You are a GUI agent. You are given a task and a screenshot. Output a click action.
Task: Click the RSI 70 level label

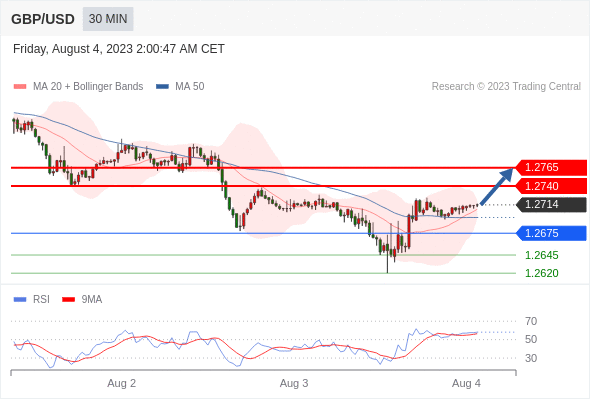tap(531, 321)
